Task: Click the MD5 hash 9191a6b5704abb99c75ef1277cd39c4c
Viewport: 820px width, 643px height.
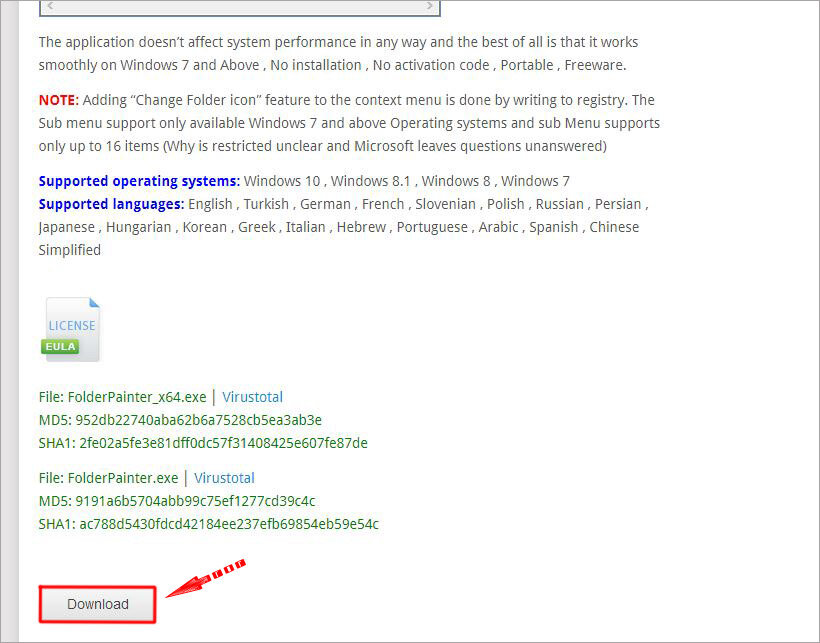Action: 196,501
